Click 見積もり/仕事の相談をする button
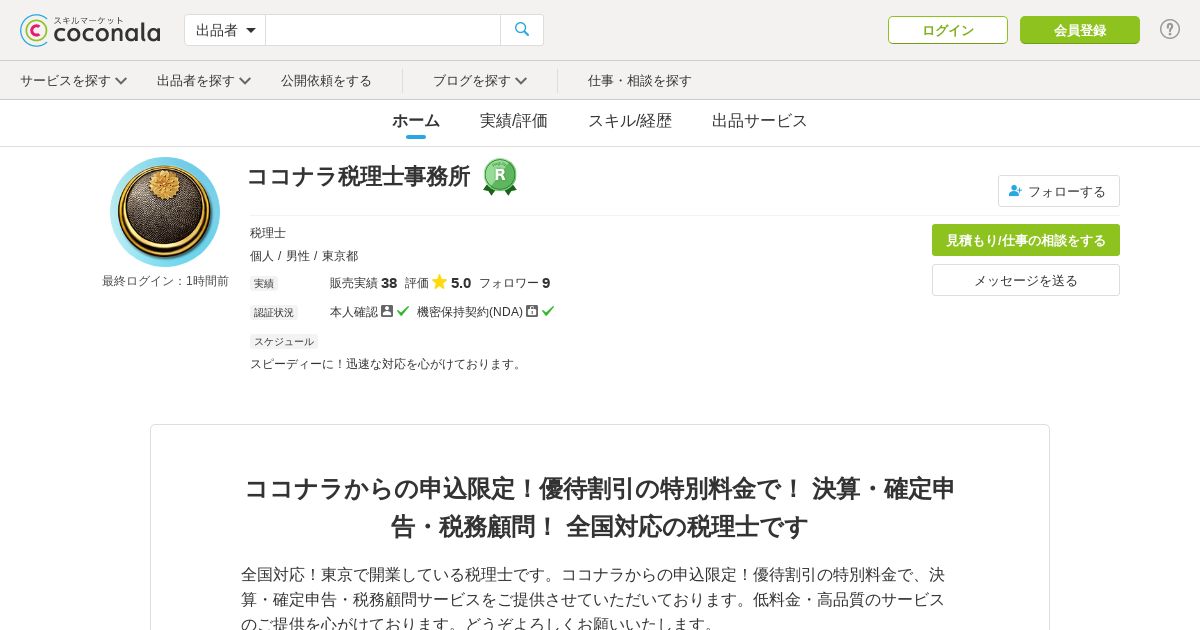This screenshot has height=630, width=1200. click(x=1026, y=240)
